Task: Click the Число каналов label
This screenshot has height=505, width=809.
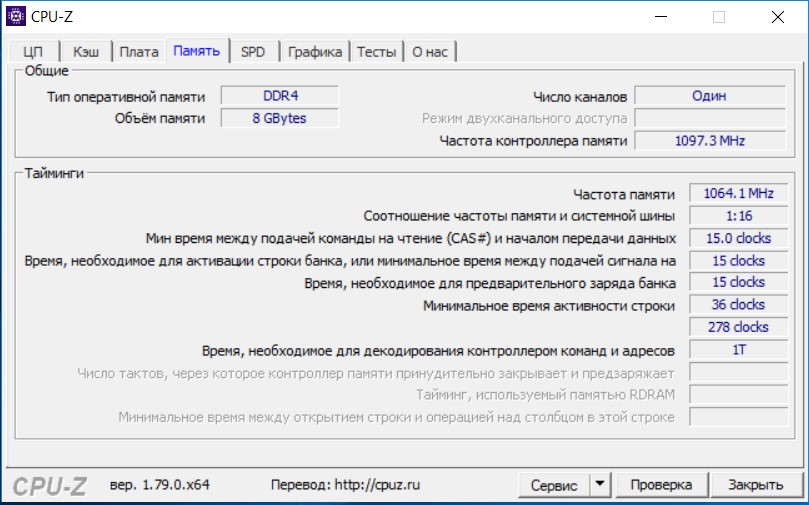Action: [580, 97]
